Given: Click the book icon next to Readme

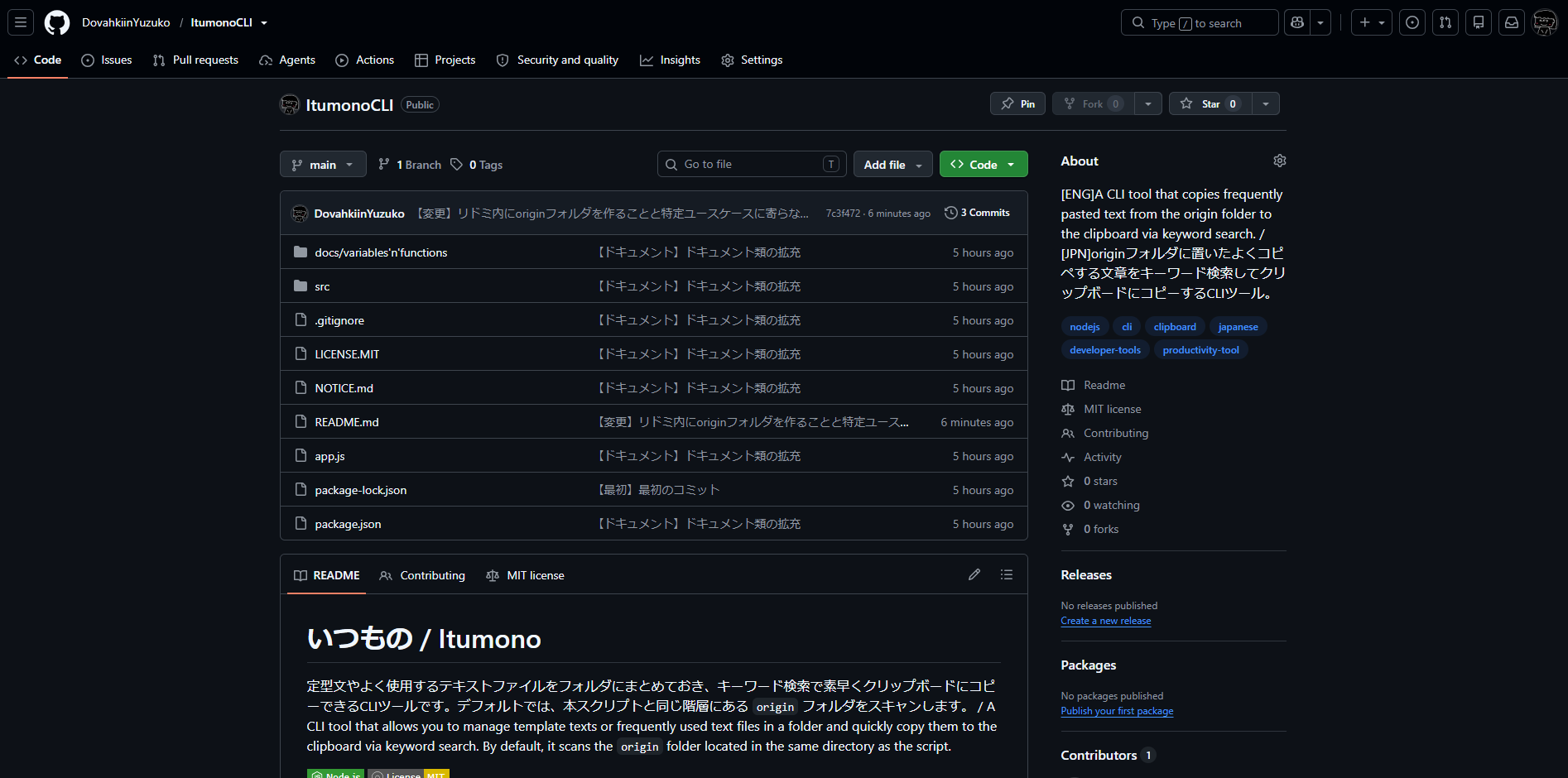Looking at the screenshot, I should pyautogui.click(x=1068, y=385).
